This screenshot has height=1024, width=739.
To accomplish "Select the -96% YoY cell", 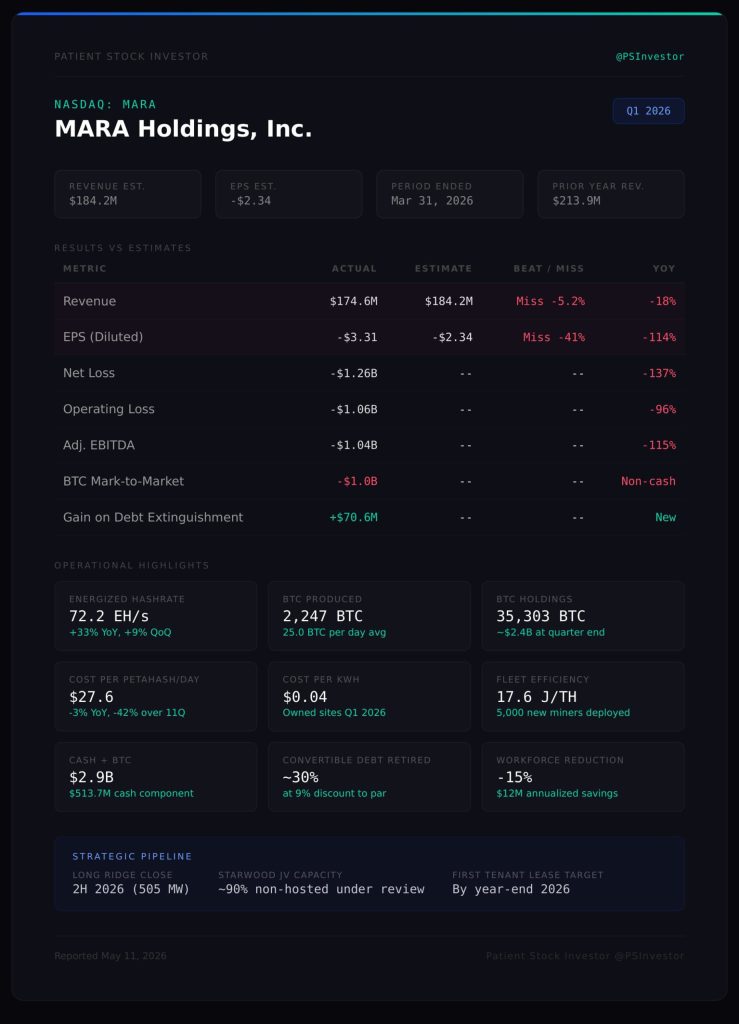I will (x=662, y=409).
